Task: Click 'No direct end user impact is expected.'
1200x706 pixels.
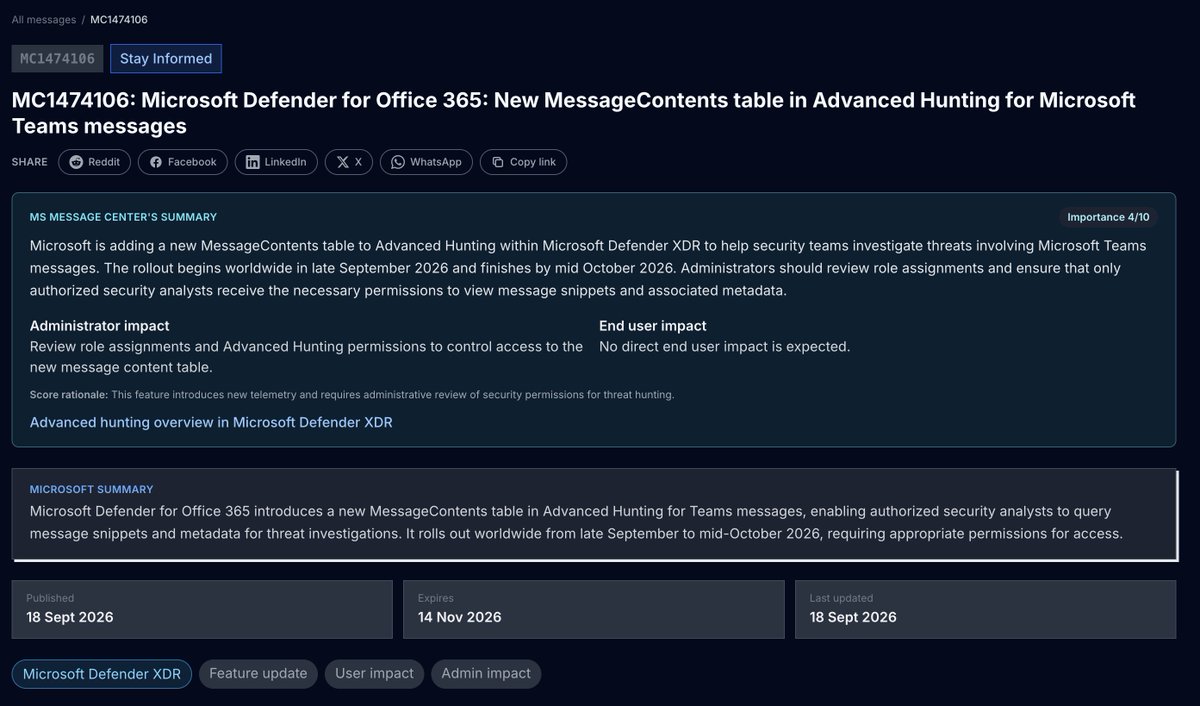Action: 725,347
